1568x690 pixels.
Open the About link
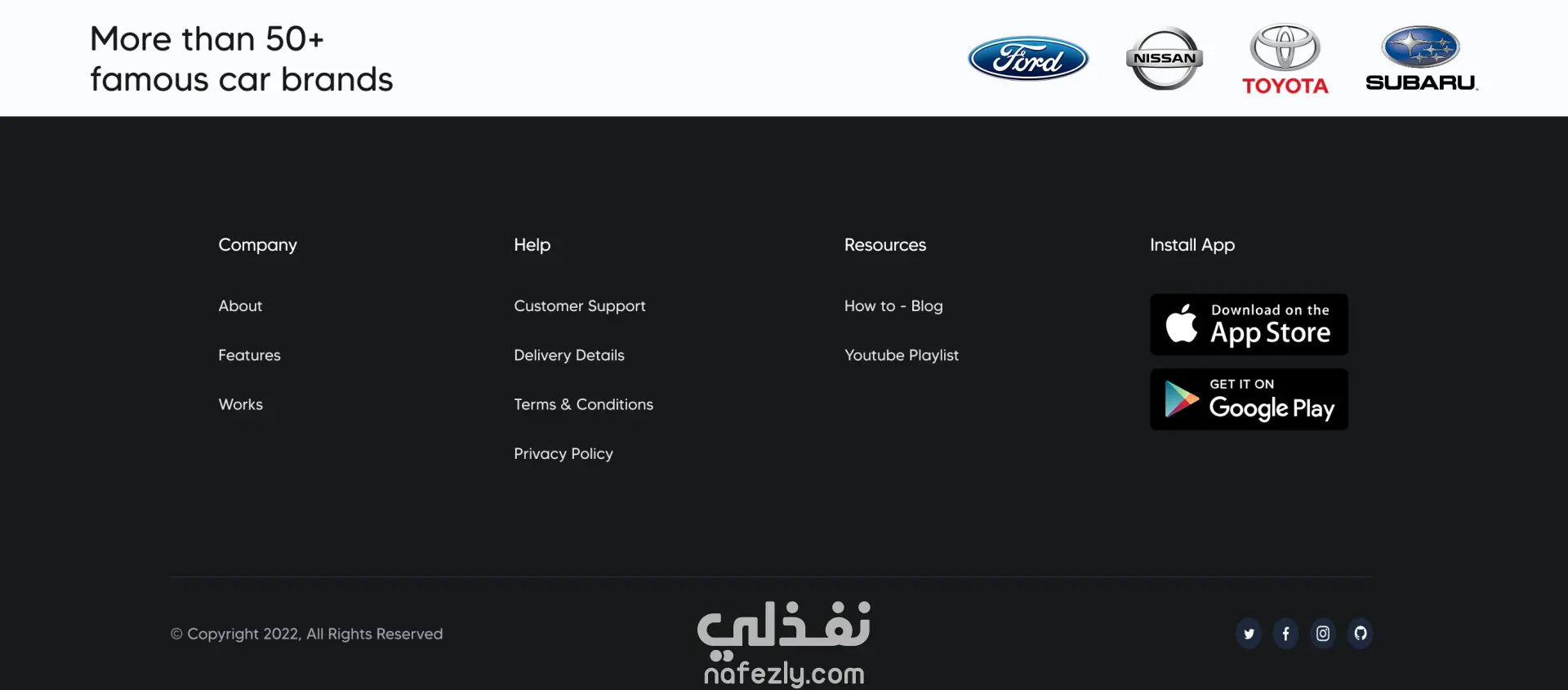240,306
